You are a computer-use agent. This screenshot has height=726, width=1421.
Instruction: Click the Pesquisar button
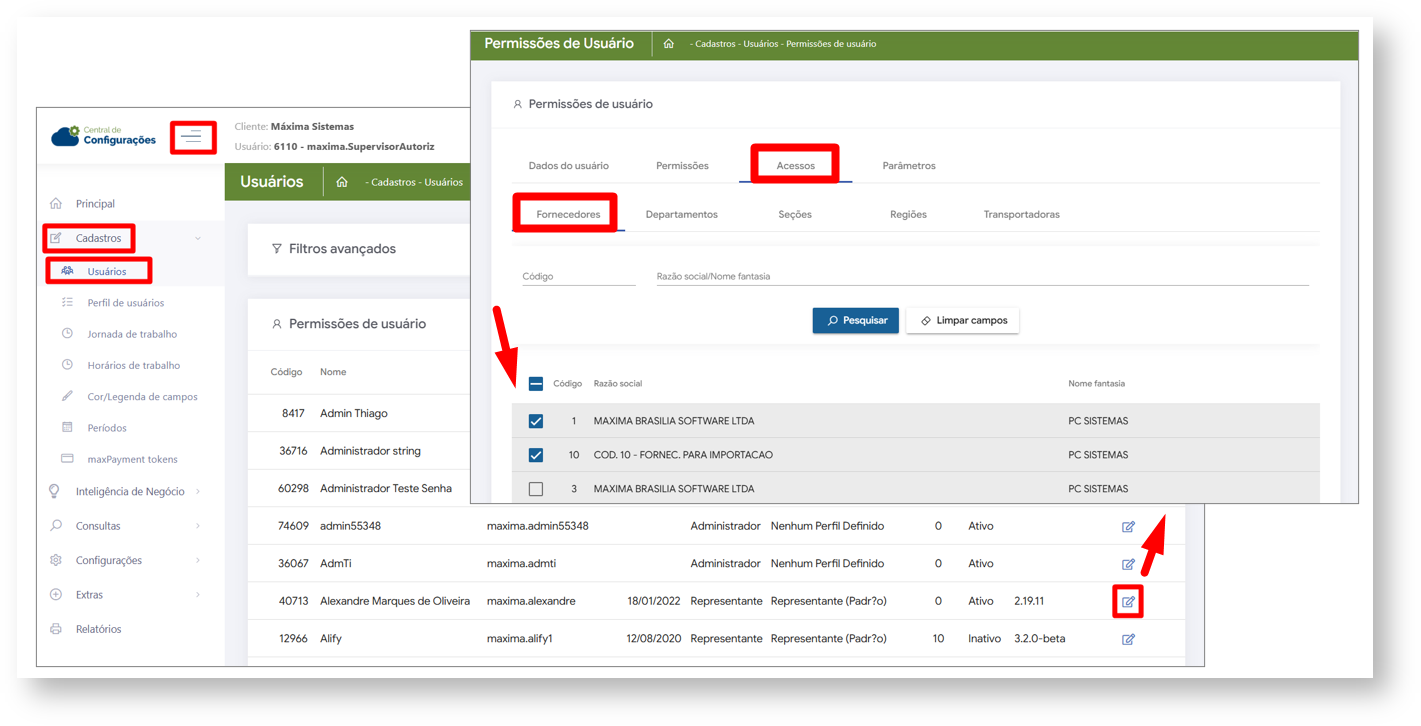pyautogui.click(x=855, y=320)
